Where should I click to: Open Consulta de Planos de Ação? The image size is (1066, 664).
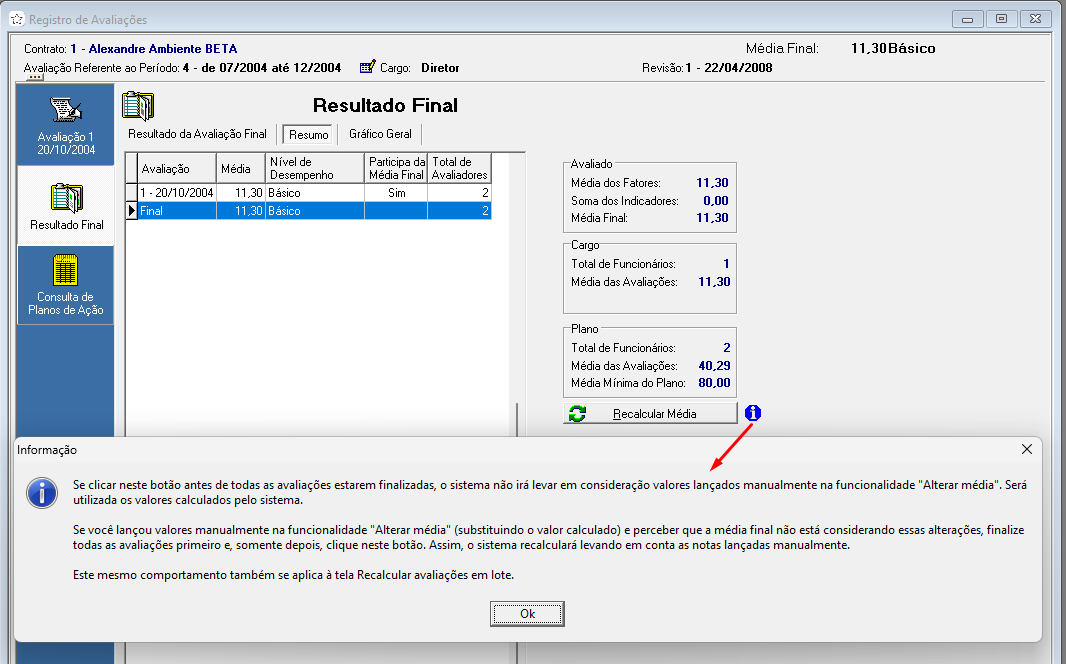pyautogui.click(x=66, y=287)
